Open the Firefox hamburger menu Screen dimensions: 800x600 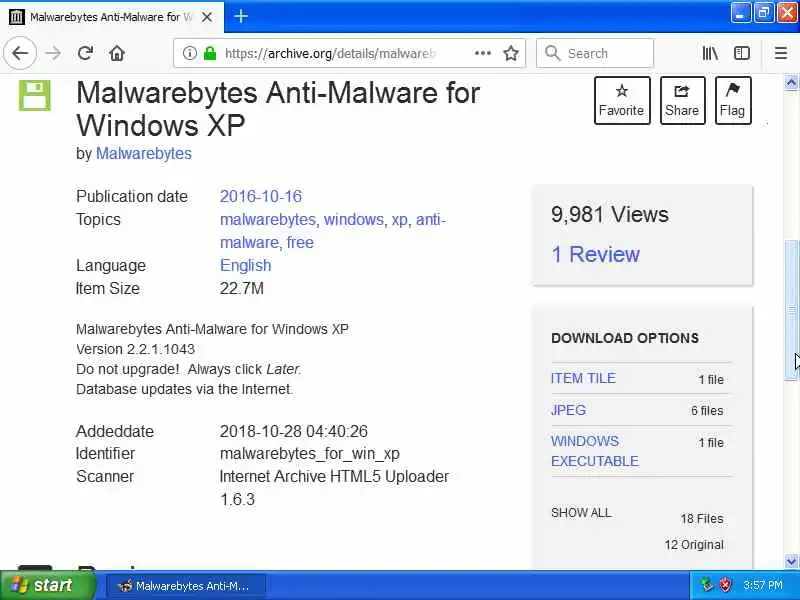(781, 53)
